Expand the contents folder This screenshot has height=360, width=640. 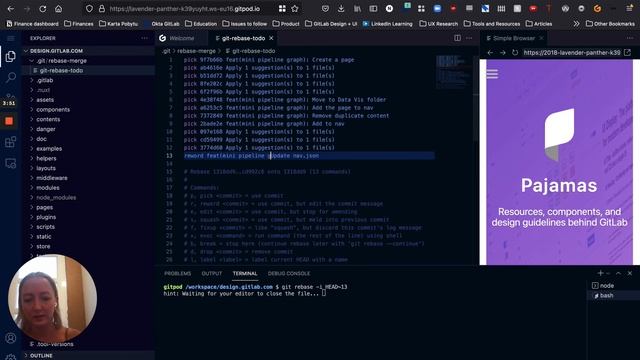point(48,120)
